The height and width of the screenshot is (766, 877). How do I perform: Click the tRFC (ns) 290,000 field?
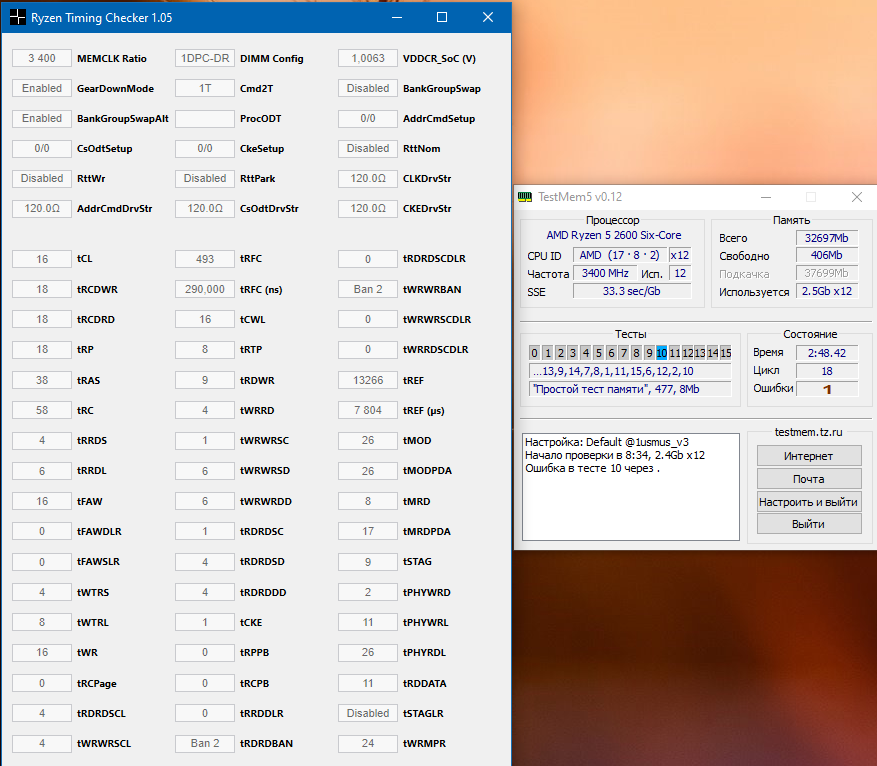click(x=205, y=289)
